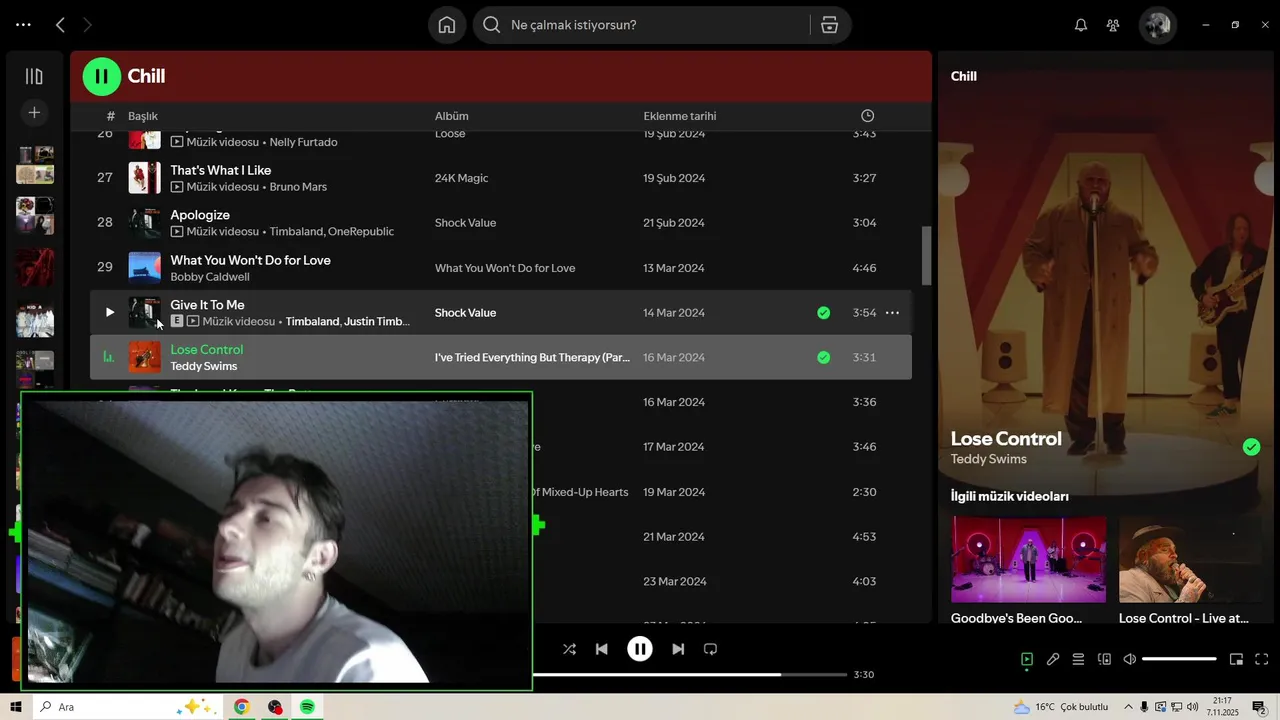Open Bobby Caldwell artist link
This screenshot has width=1280, height=720.
point(210,277)
